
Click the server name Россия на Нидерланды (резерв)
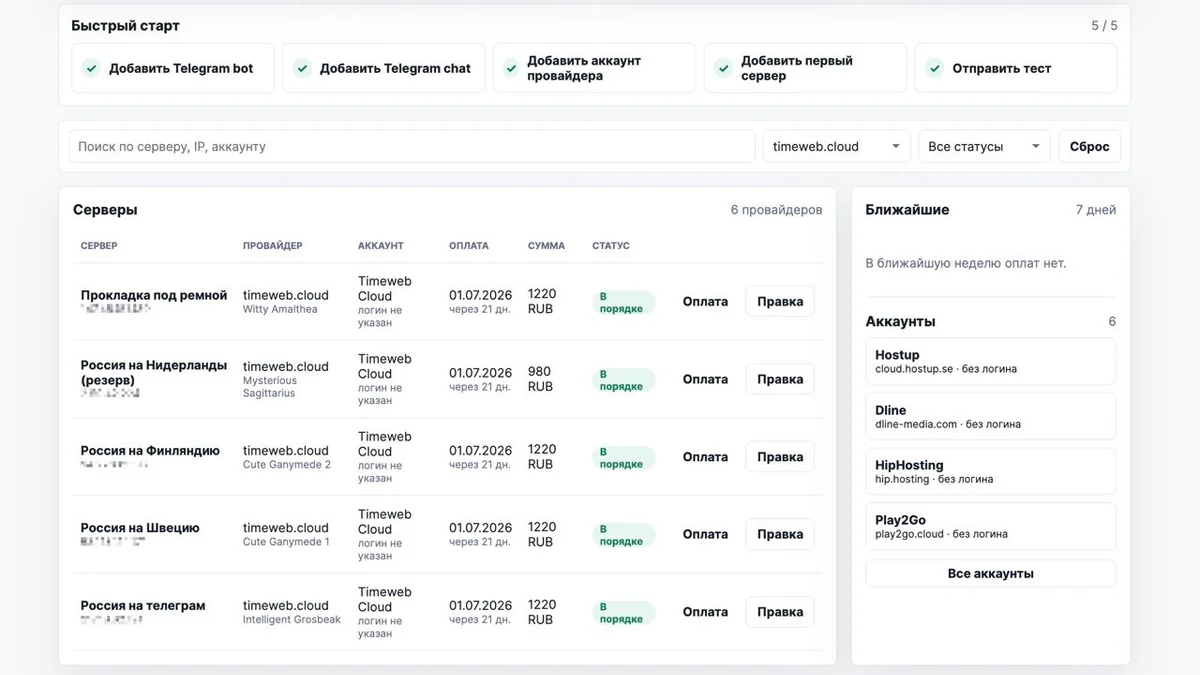coord(154,373)
